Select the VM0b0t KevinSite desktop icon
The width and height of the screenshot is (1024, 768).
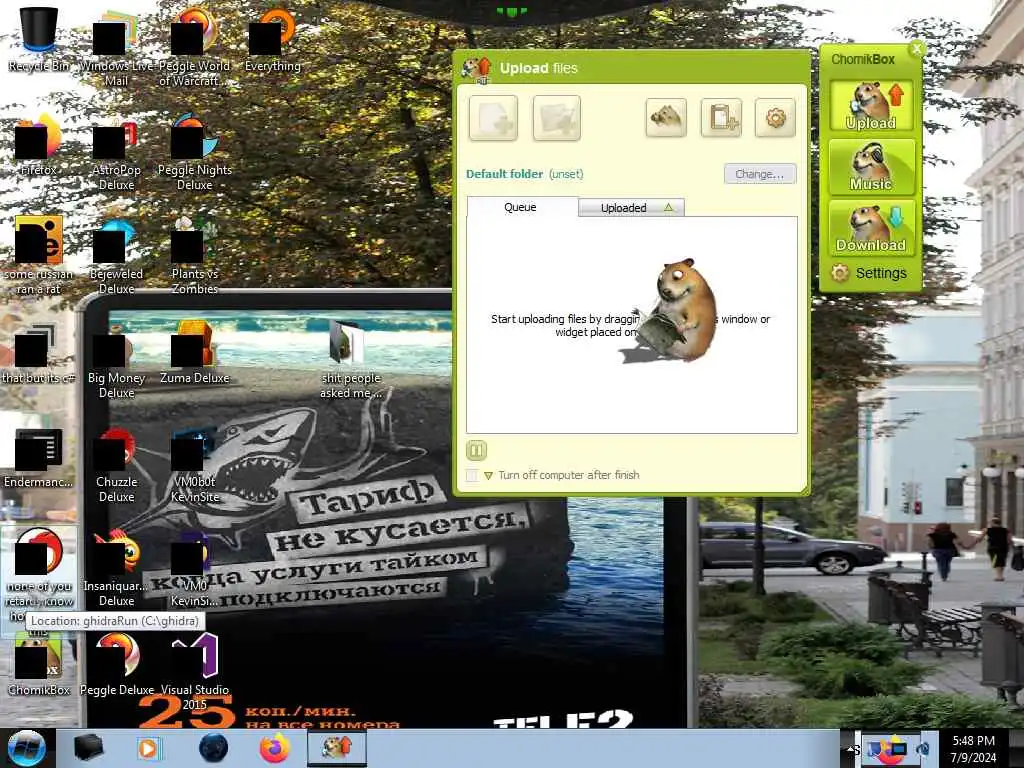195,465
